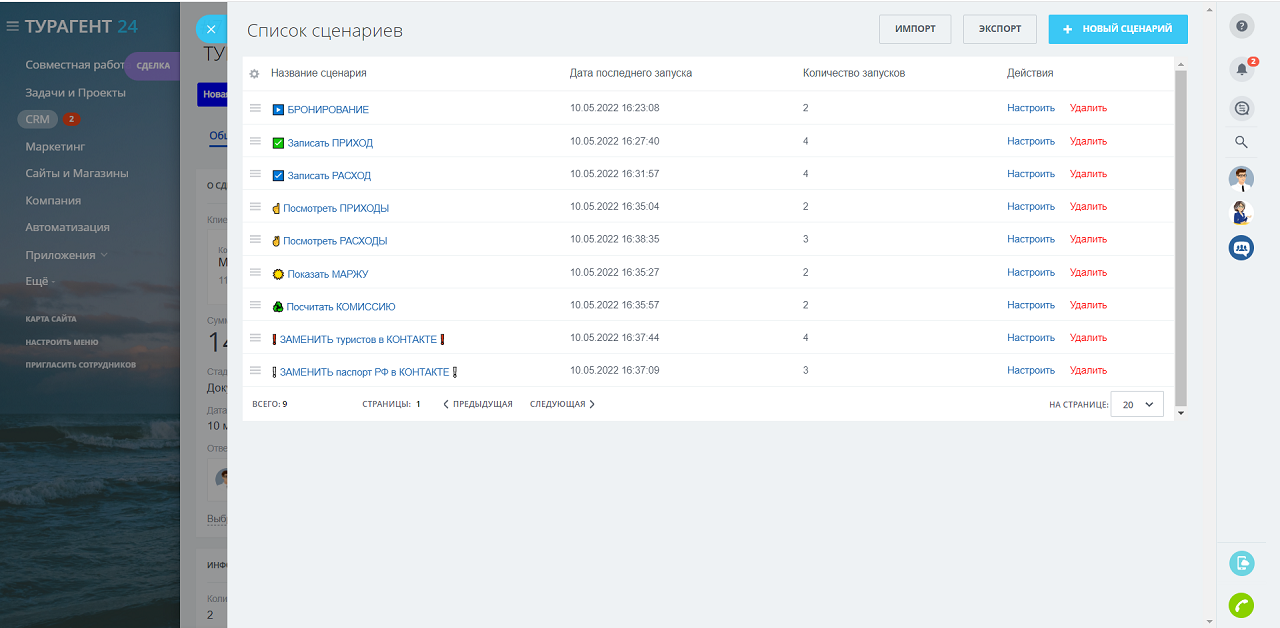Toggle the hamburger main menu icon
This screenshot has width=1280, height=628.
(x=13, y=26)
